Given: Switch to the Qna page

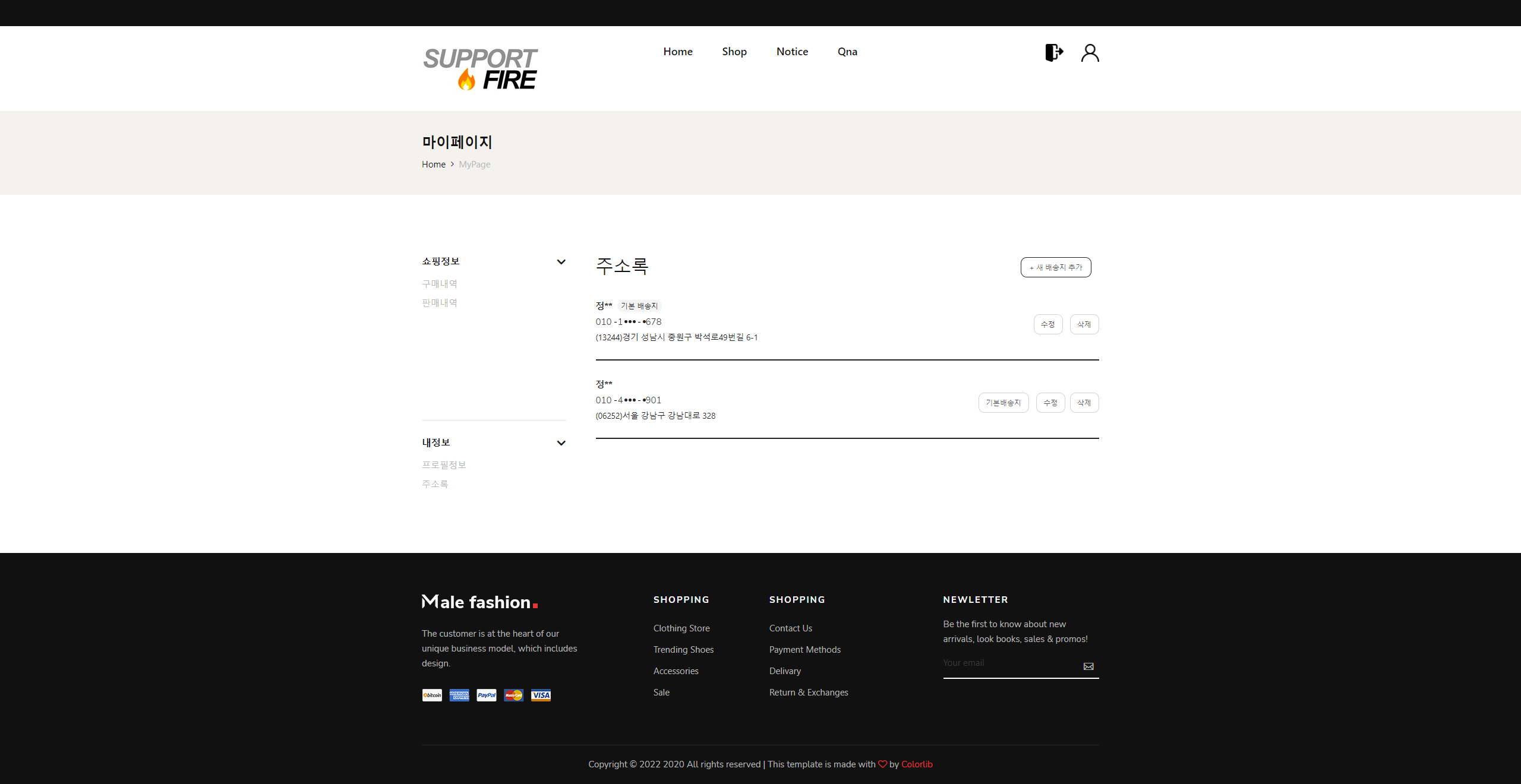Looking at the screenshot, I should click(x=846, y=52).
